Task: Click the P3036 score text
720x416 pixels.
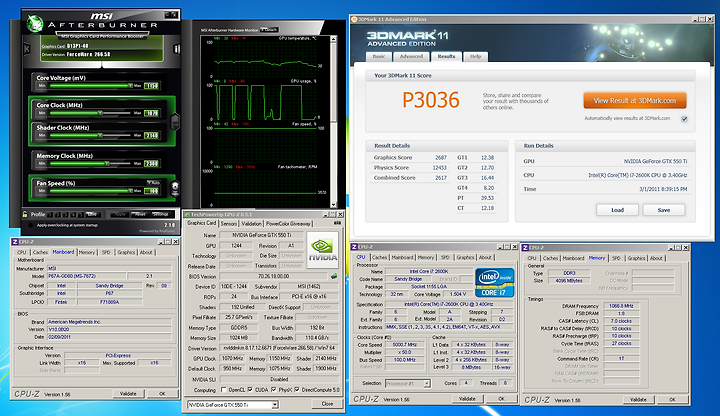Action: [x=431, y=100]
